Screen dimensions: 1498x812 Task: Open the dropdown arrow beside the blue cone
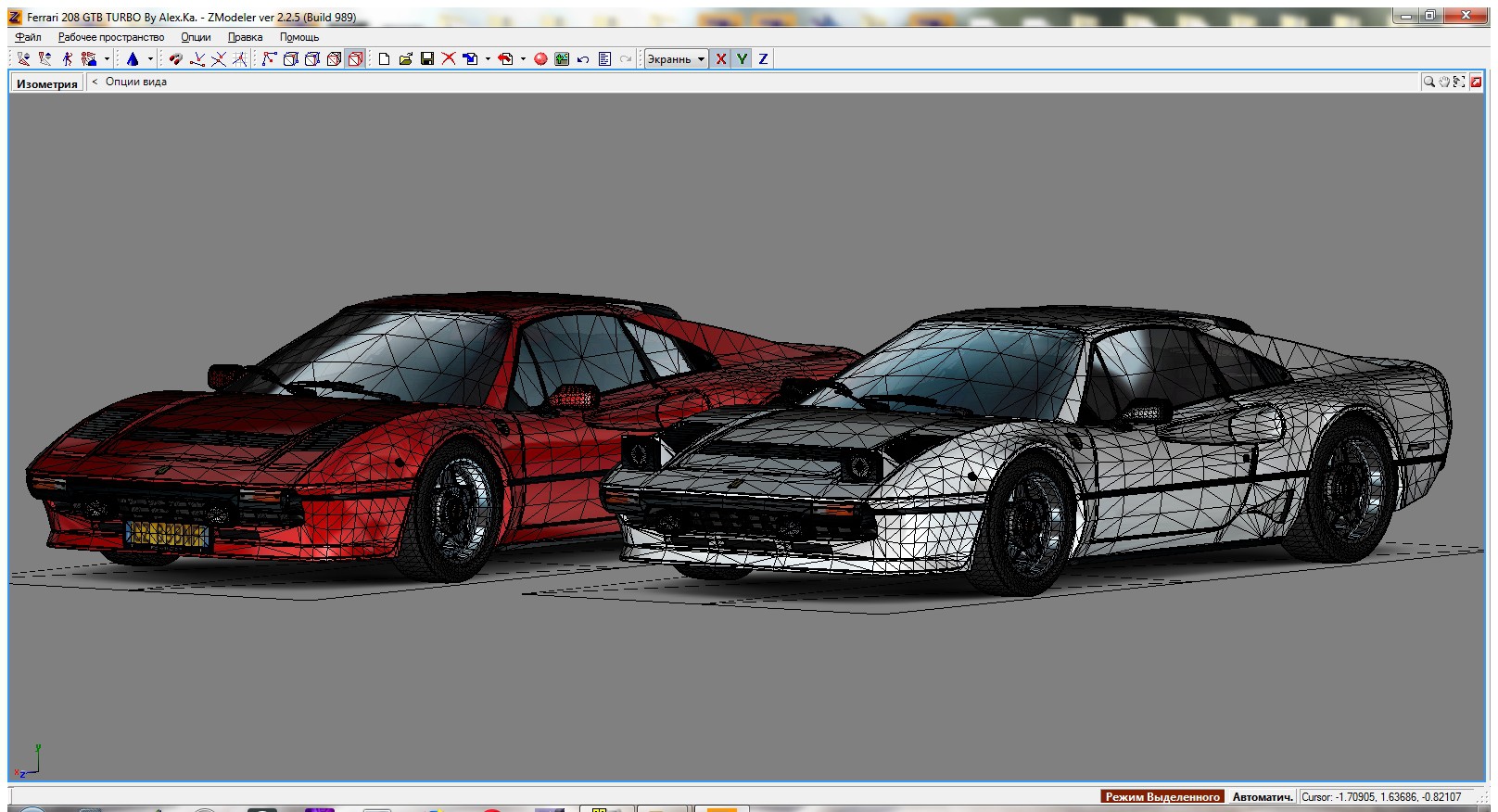coord(150,59)
